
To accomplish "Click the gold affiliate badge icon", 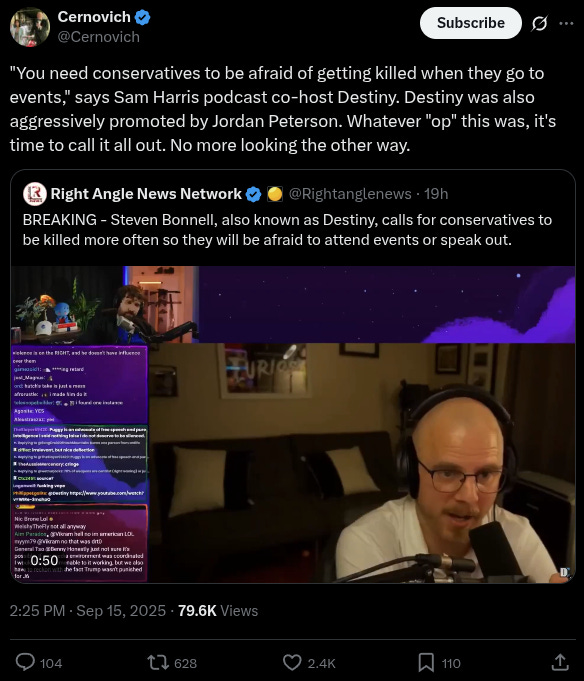I will pos(275,194).
